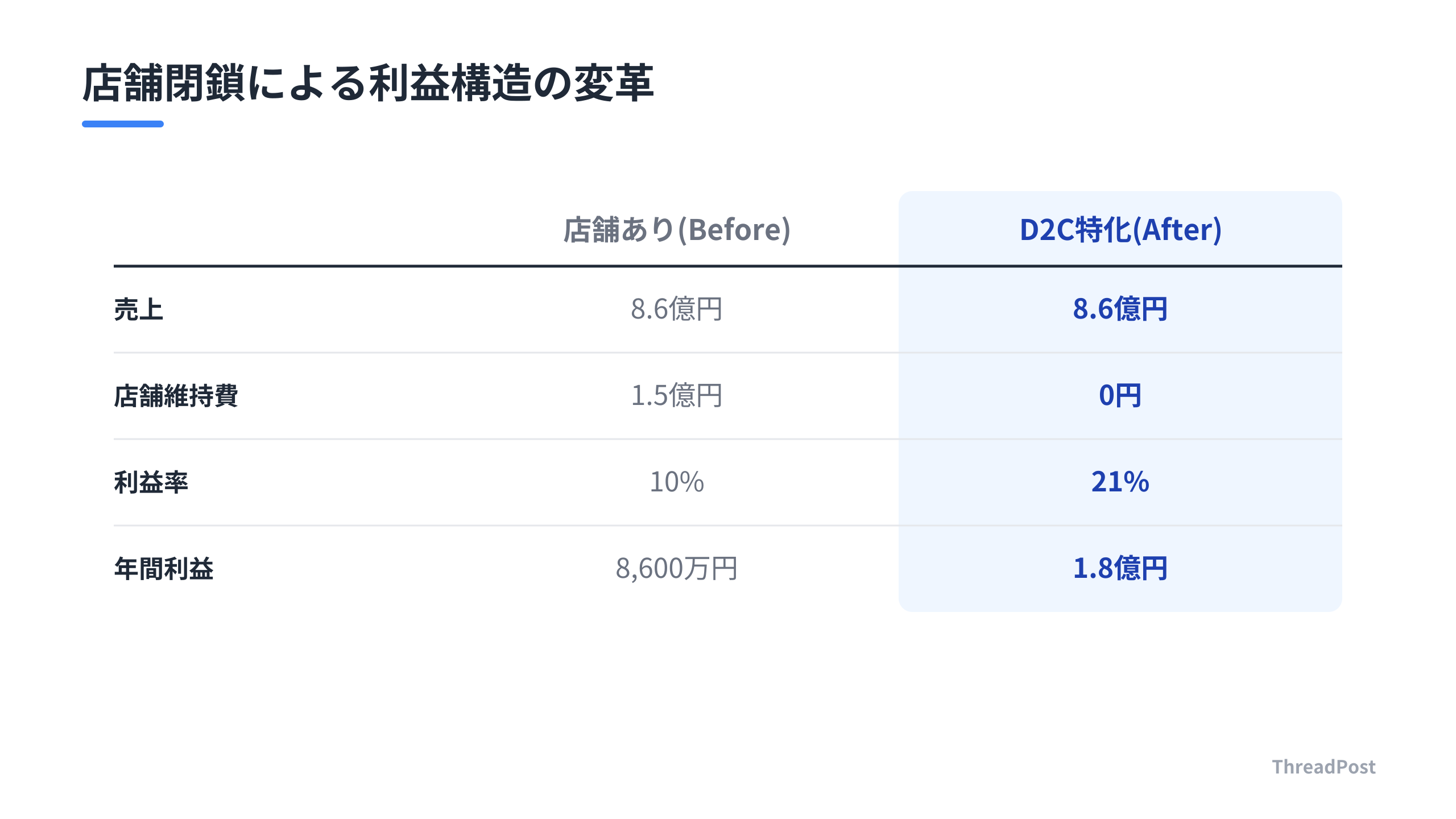Click the 1.8億円 annual profit cell
The image size is (1456, 819).
point(1120,569)
